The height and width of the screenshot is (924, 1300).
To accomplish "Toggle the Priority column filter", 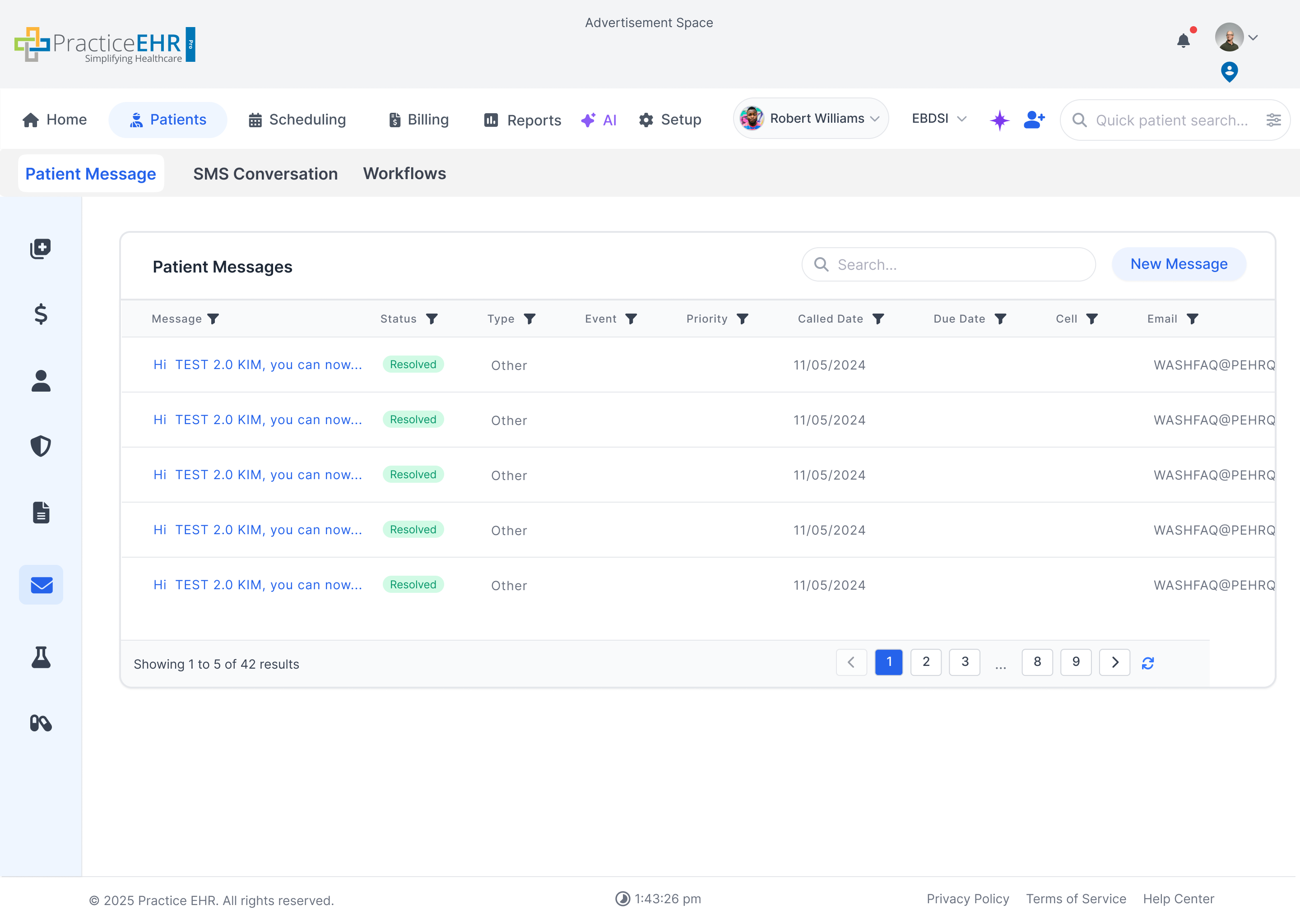I will pyautogui.click(x=742, y=319).
